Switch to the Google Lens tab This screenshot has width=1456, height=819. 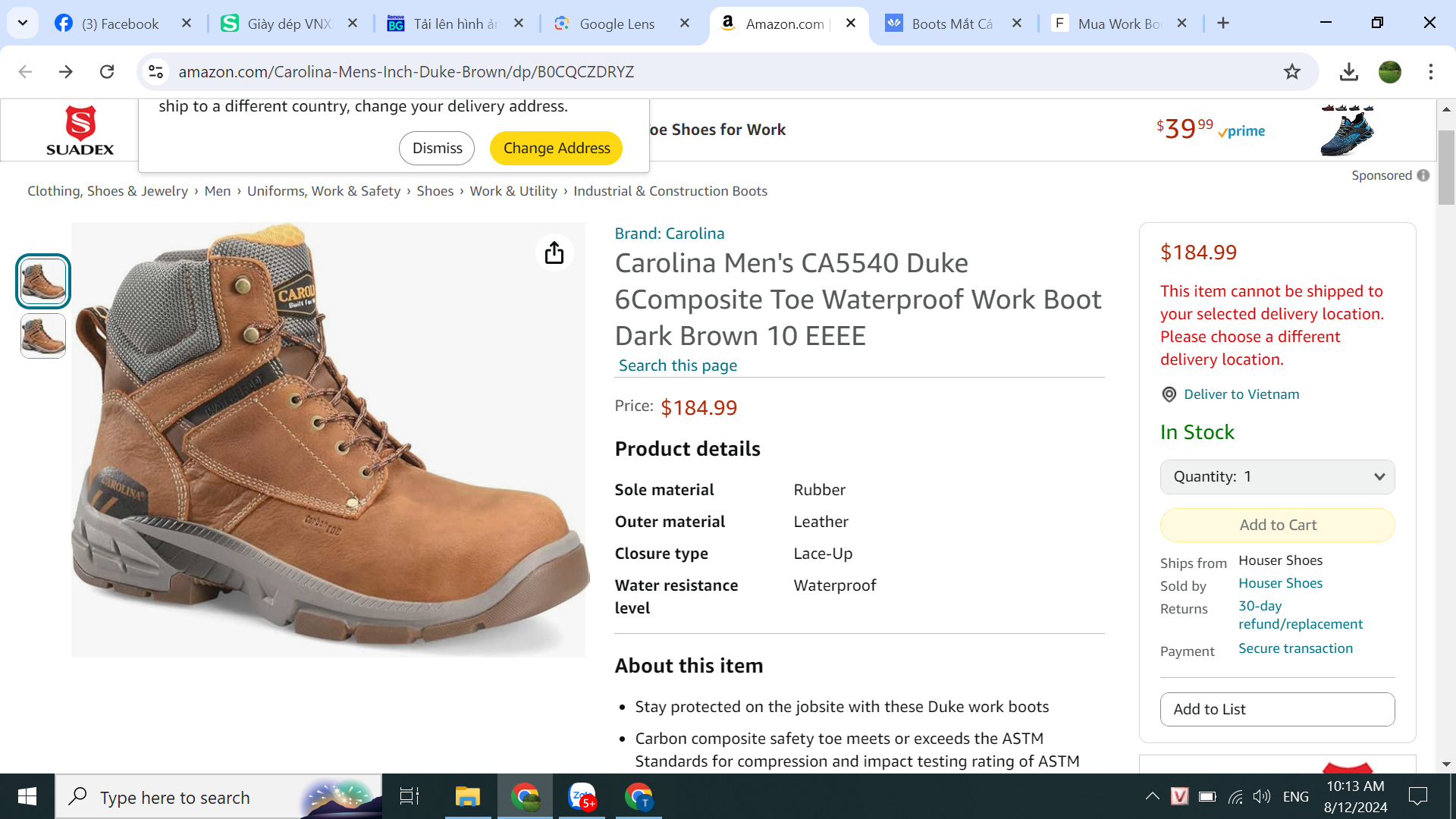pos(617,24)
